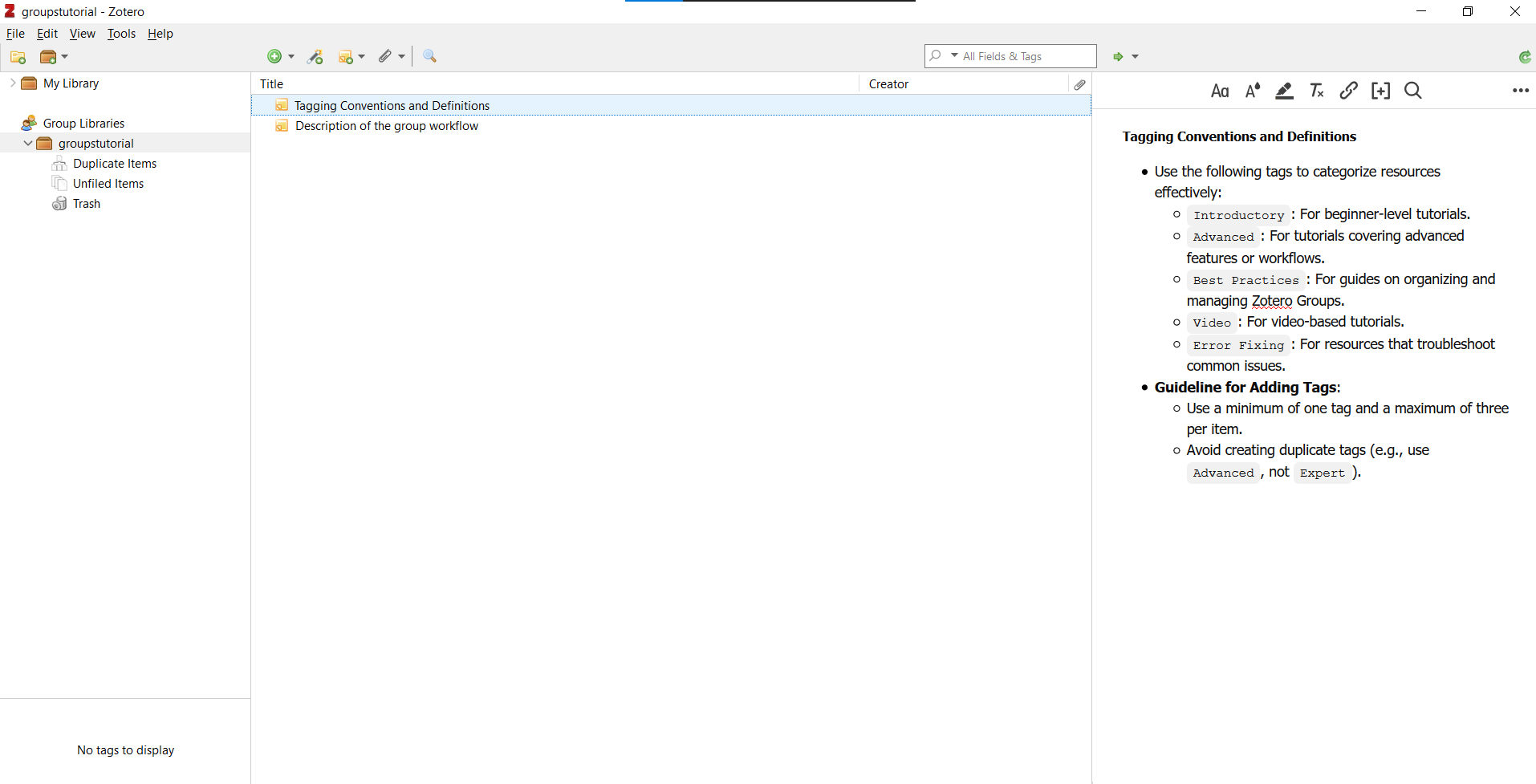
Task: Click the Insert Link icon
Action: point(1348,91)
